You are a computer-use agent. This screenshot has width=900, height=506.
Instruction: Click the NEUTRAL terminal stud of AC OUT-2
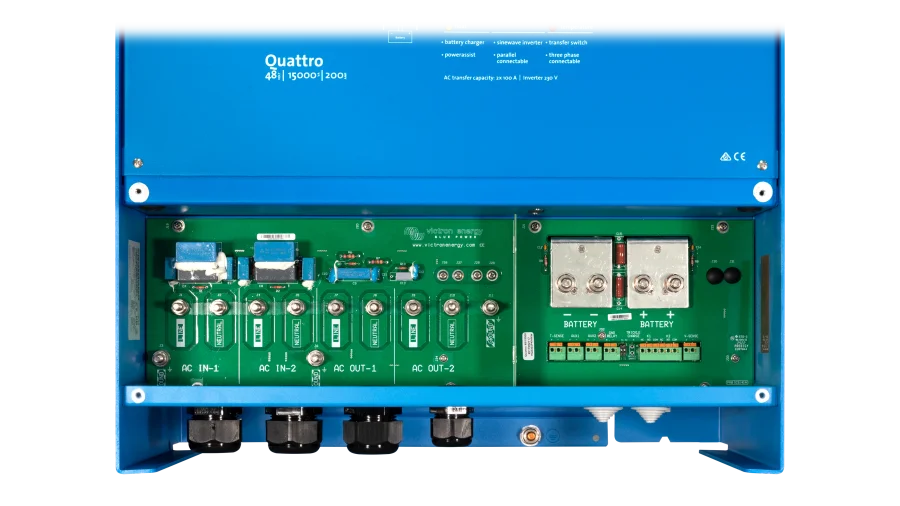452,308
